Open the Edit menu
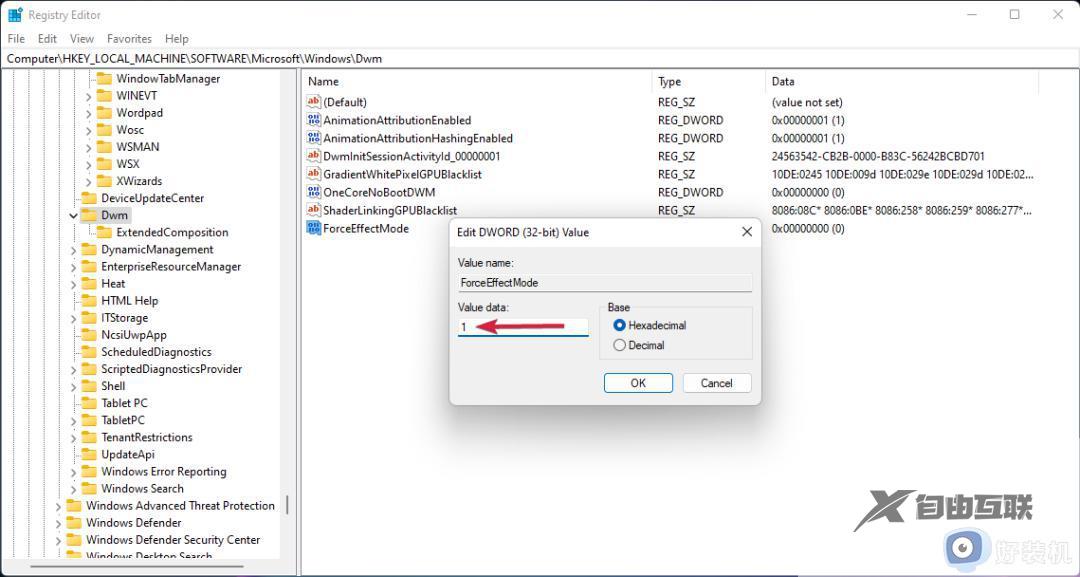This screenshot has height=577, width=1080. [46, 38]
